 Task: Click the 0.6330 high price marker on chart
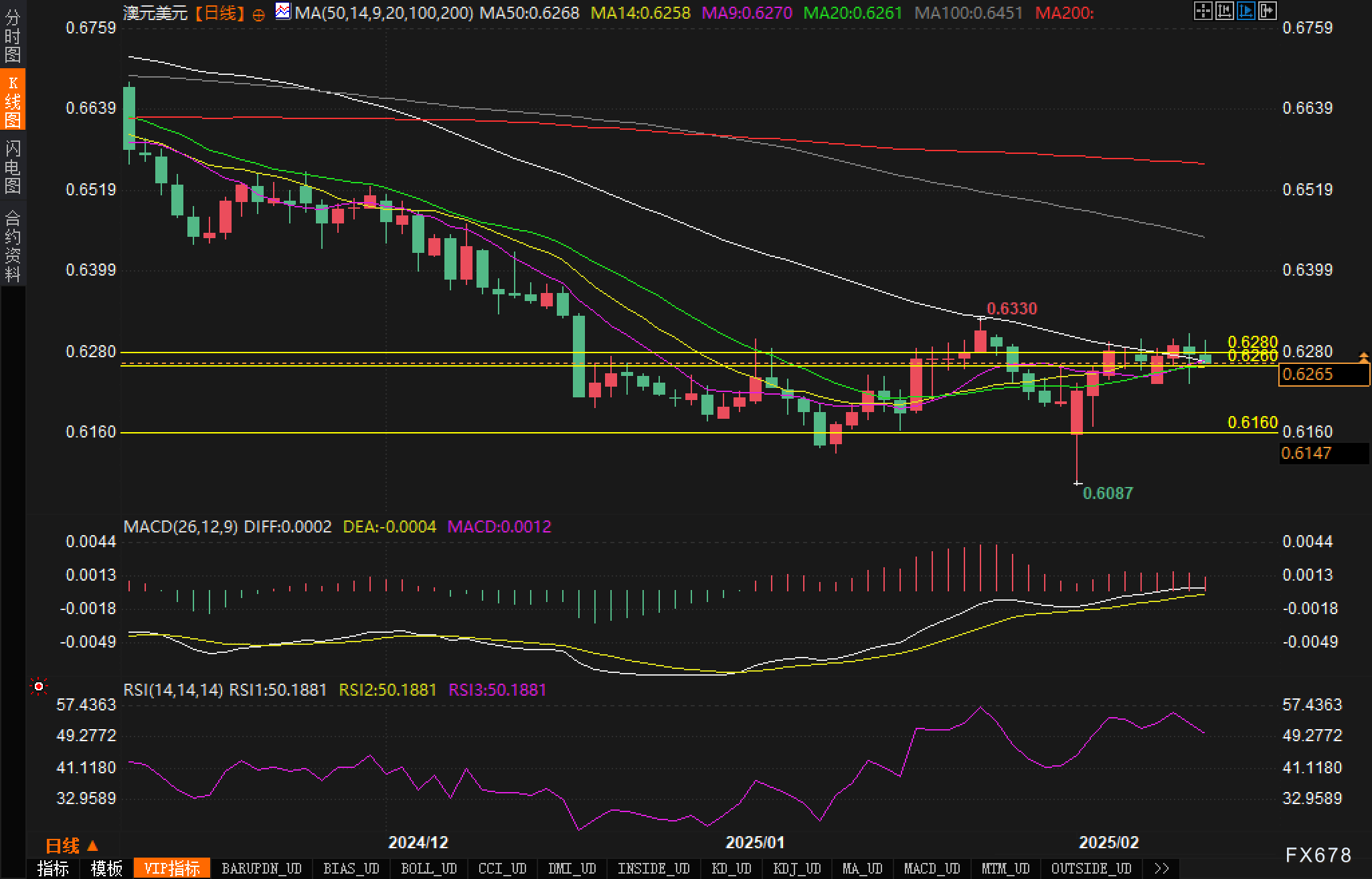[x=1011, y=309]
